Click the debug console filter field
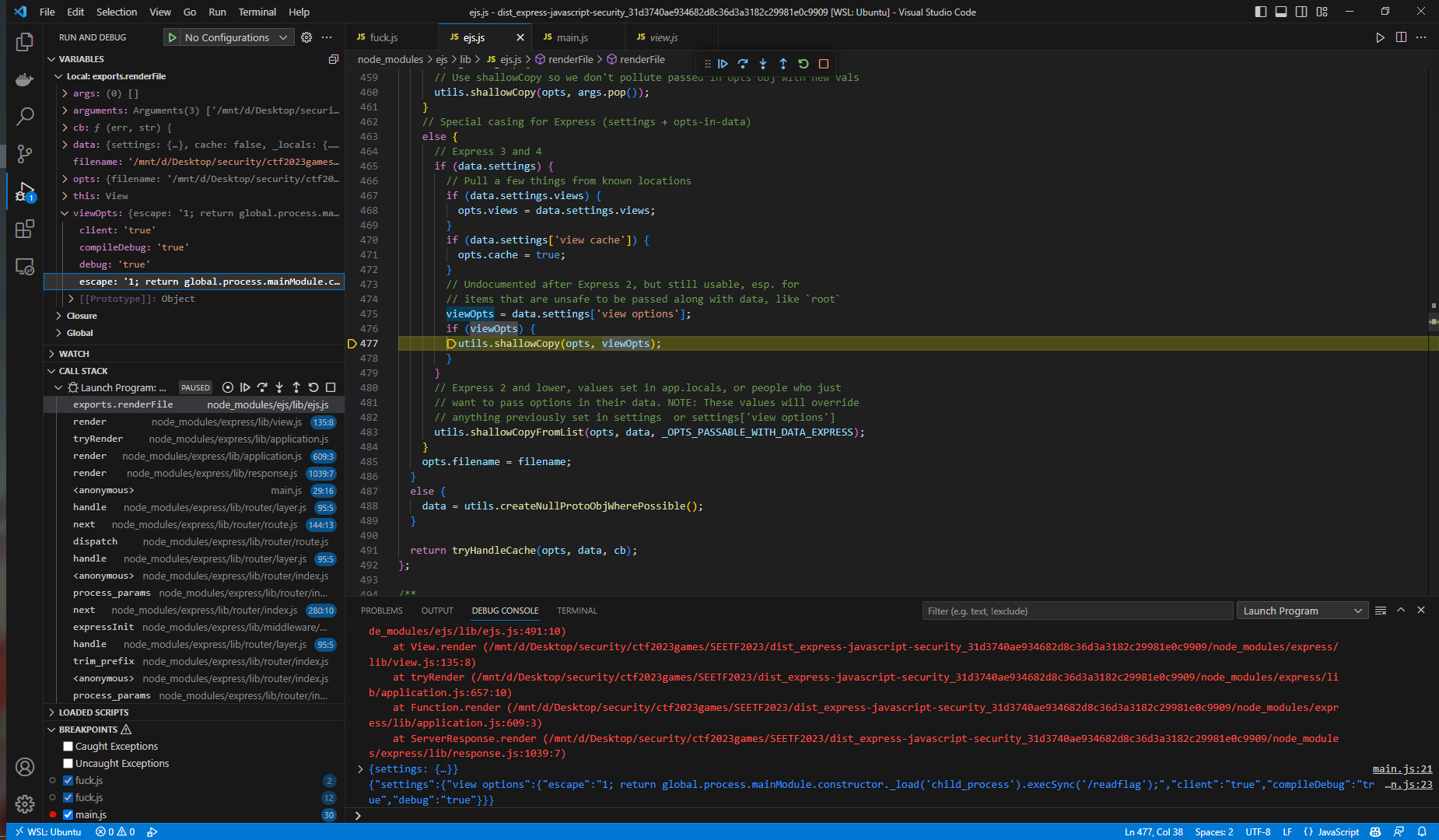Image resolution: width=1439 pixels, height=840 pixels. point(1077,611)
